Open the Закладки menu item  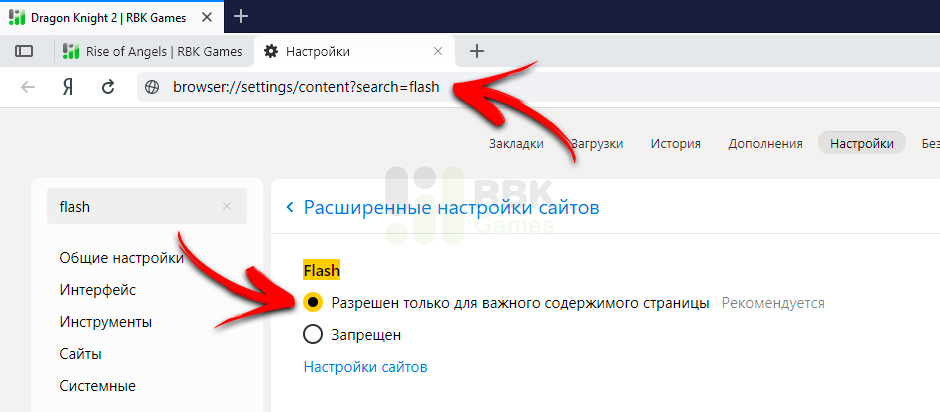click(x=516, y=143)
